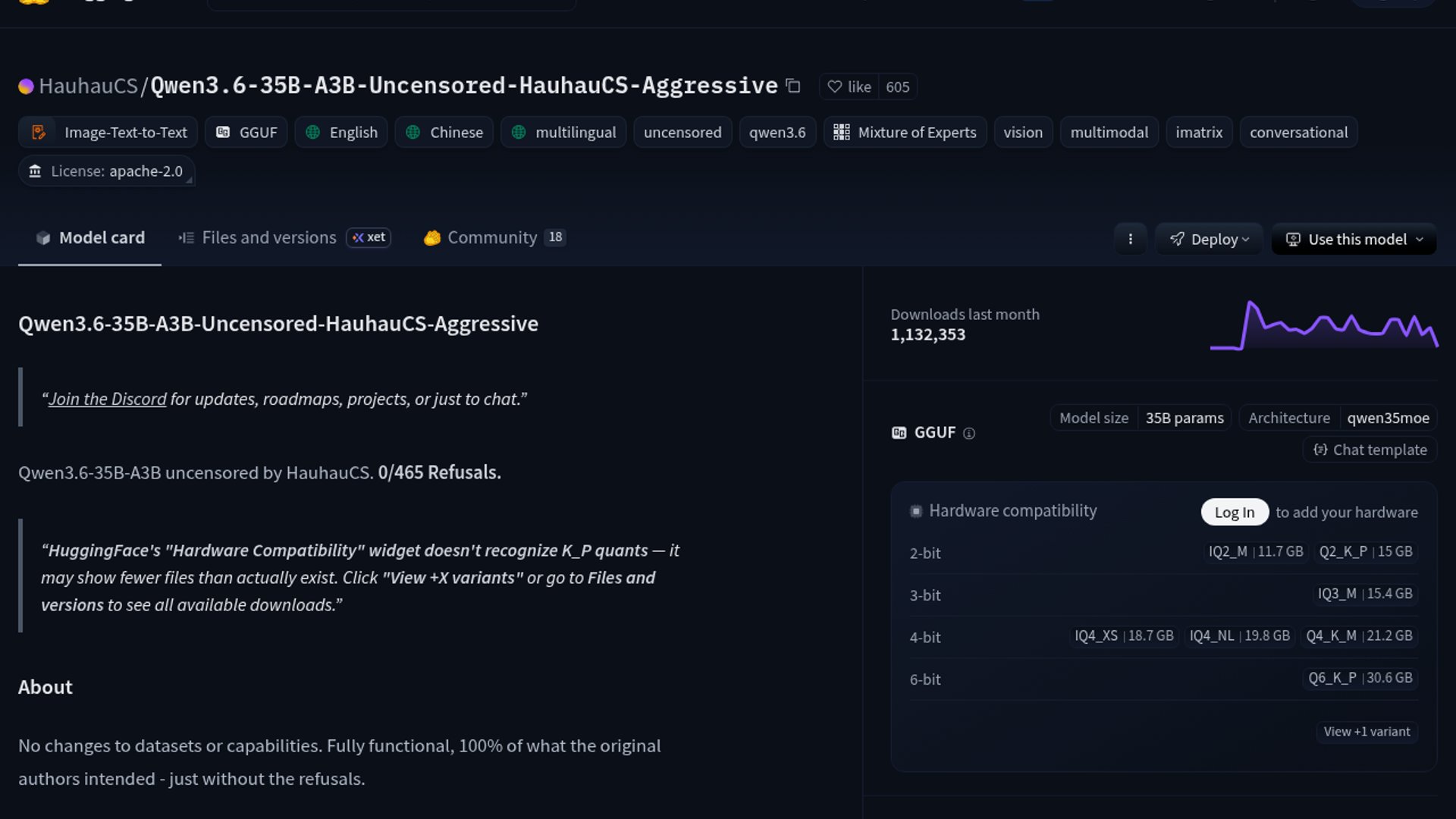Click the GGUF info icon

968,433
